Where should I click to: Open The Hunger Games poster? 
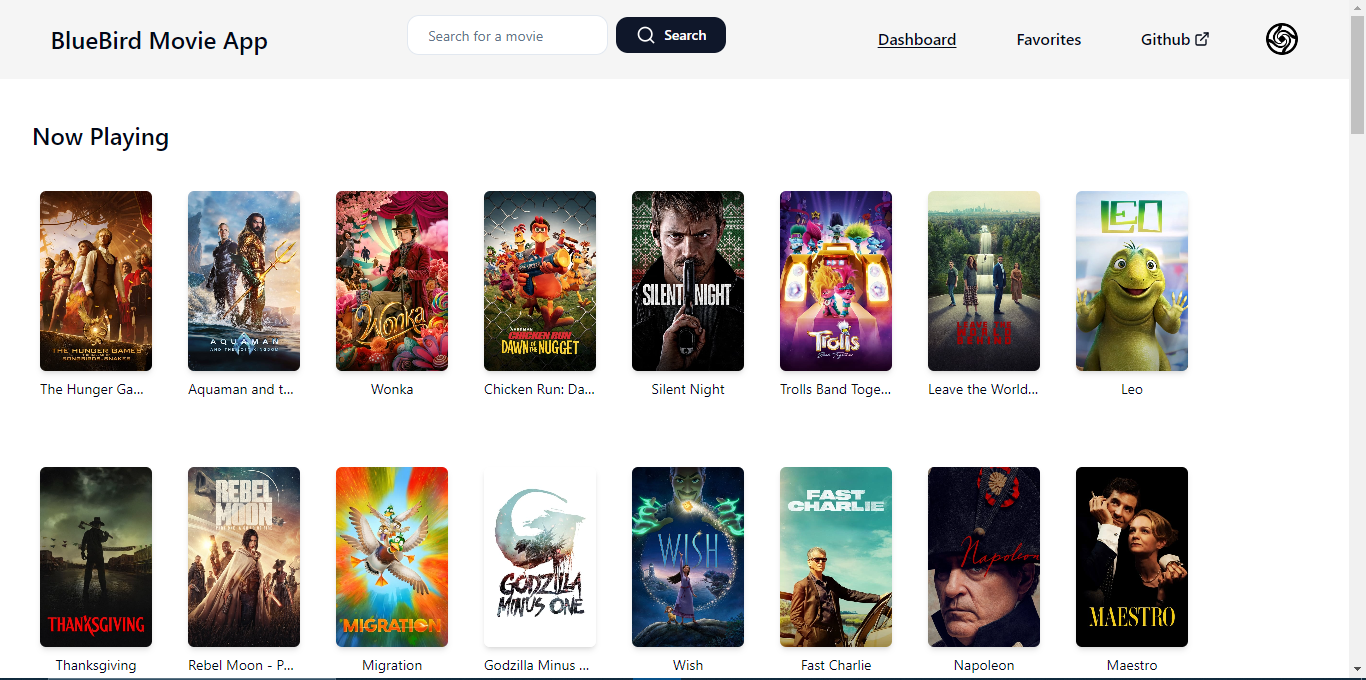tap(96, 281)
